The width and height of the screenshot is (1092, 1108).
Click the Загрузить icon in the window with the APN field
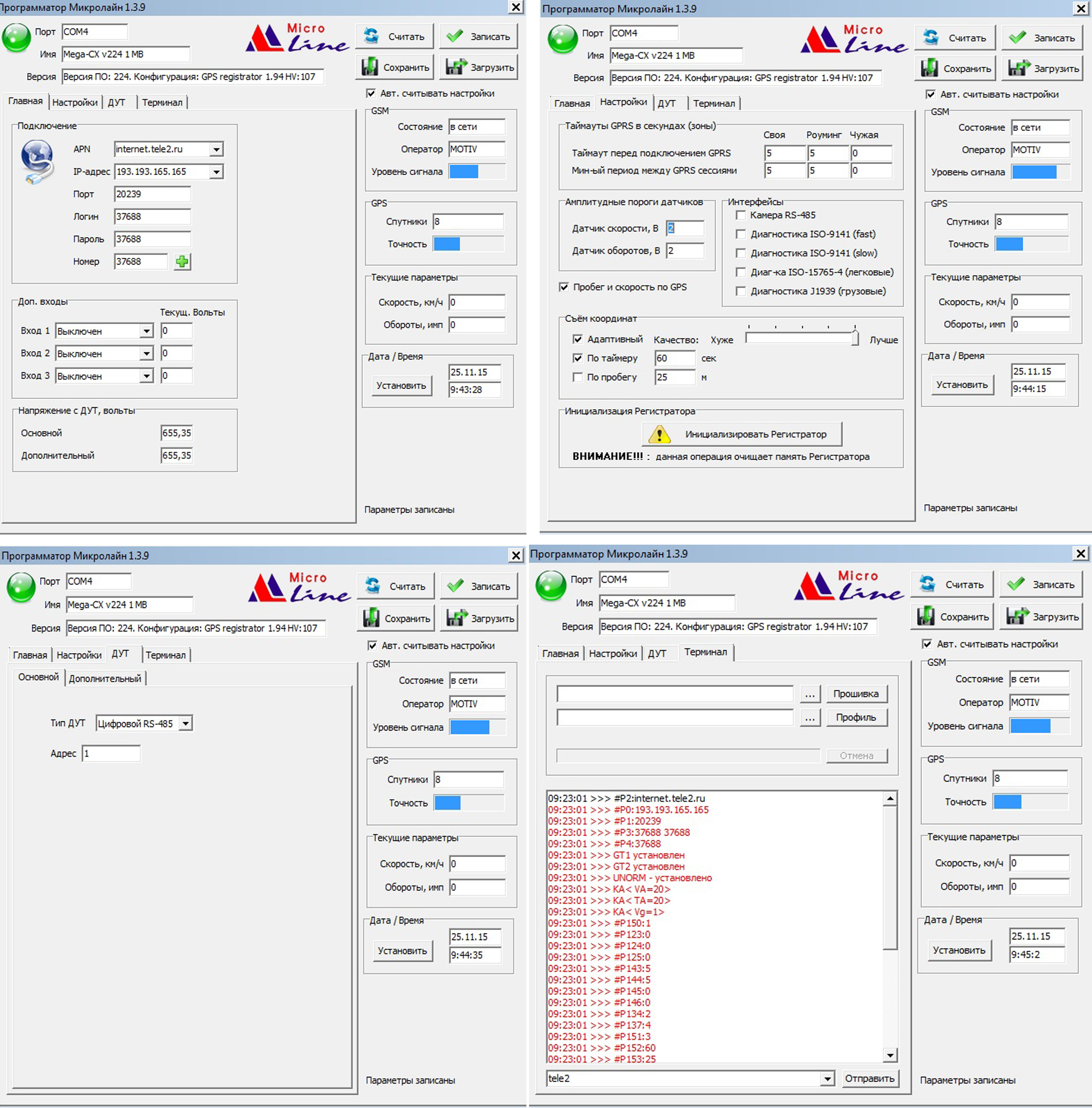(456, 67)
